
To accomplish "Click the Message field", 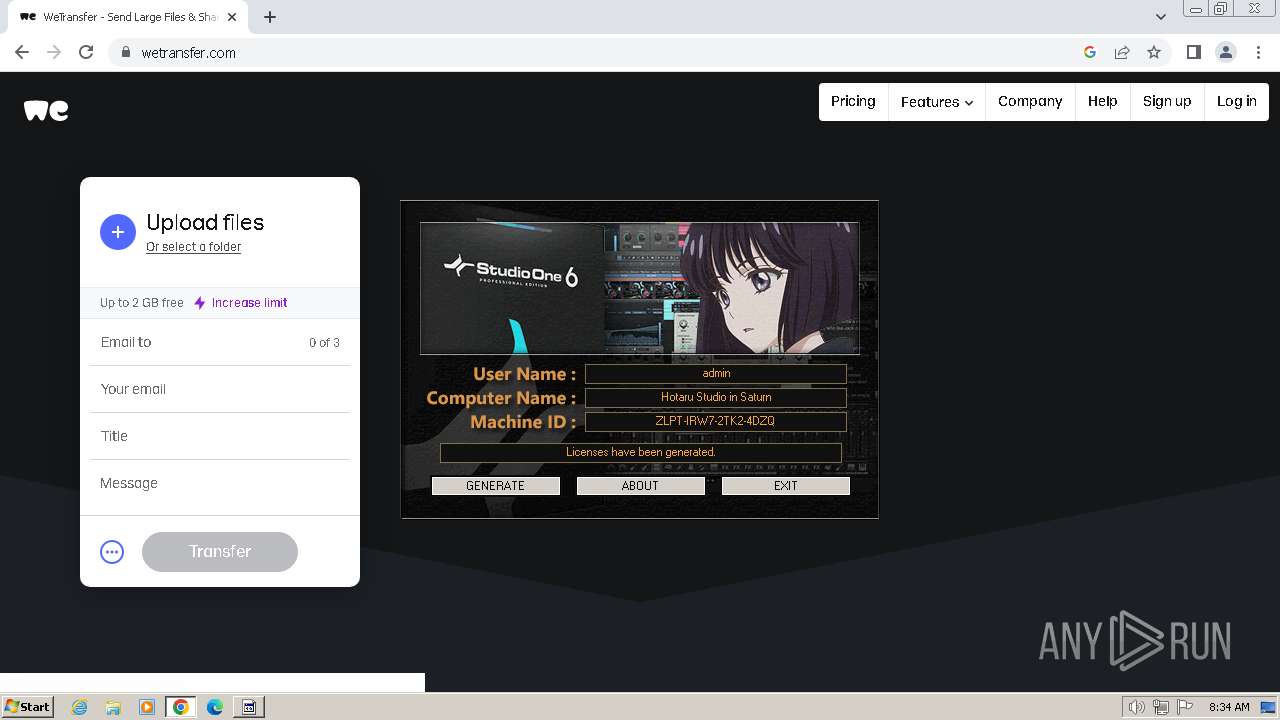I will pyautogui.click(x=220, y=483).
